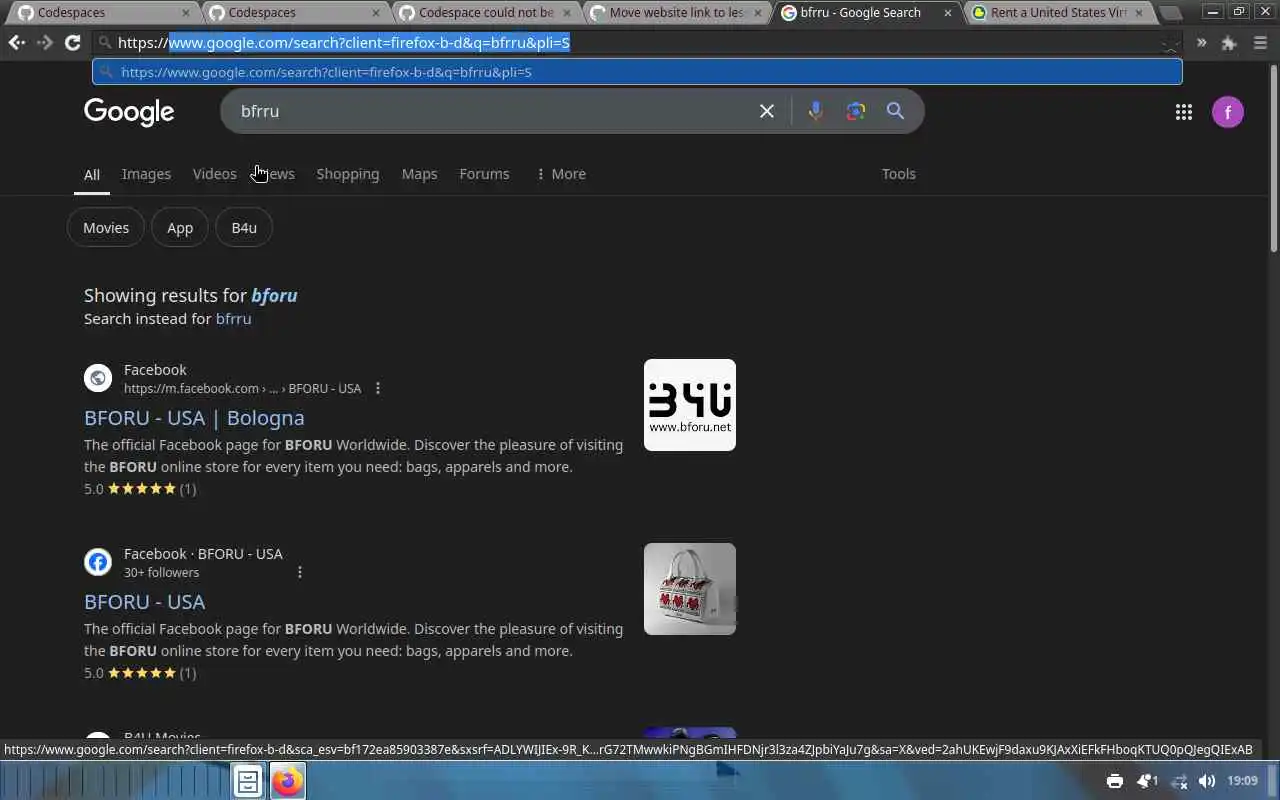This screenshot has width=1280, height=800.
Task: Click the taskbar clock 19:09
Action: pyautogui.click(x=1242, y=781)
